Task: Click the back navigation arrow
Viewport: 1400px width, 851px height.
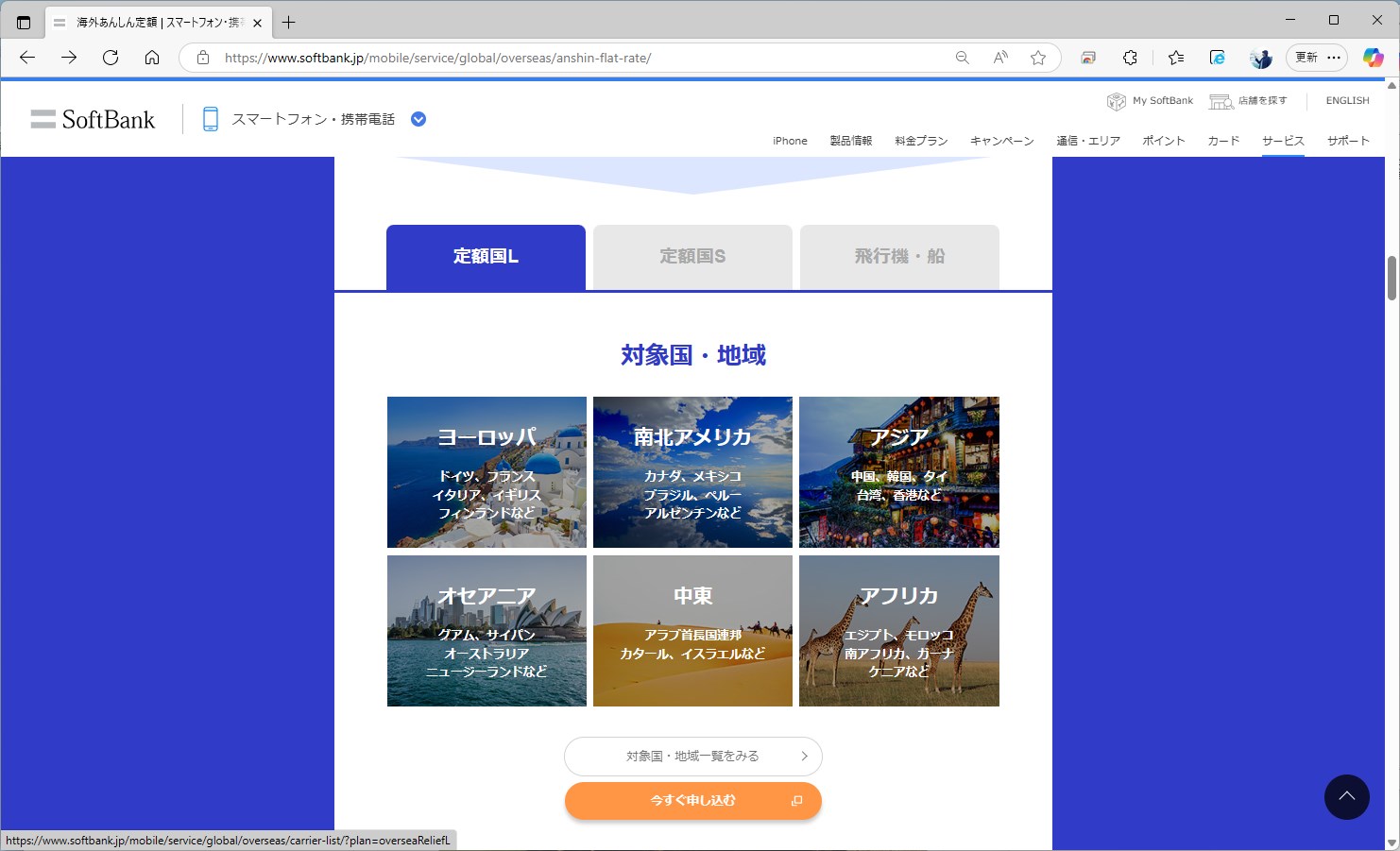Action: click(x=26, y=57)
